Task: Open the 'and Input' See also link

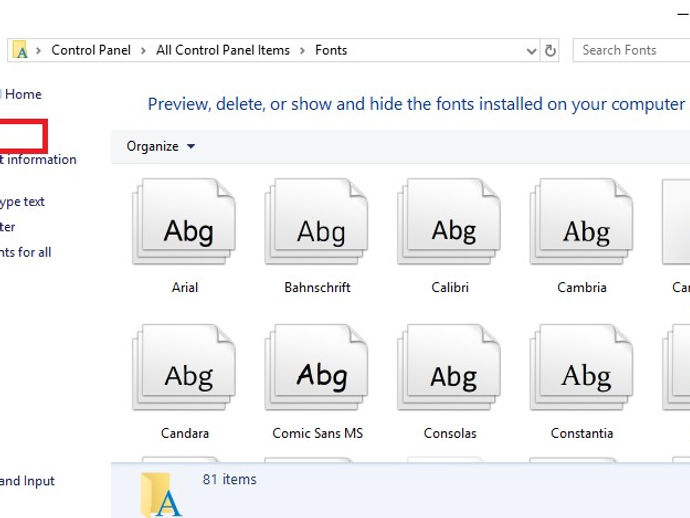Action: click(x=27, y=481)
